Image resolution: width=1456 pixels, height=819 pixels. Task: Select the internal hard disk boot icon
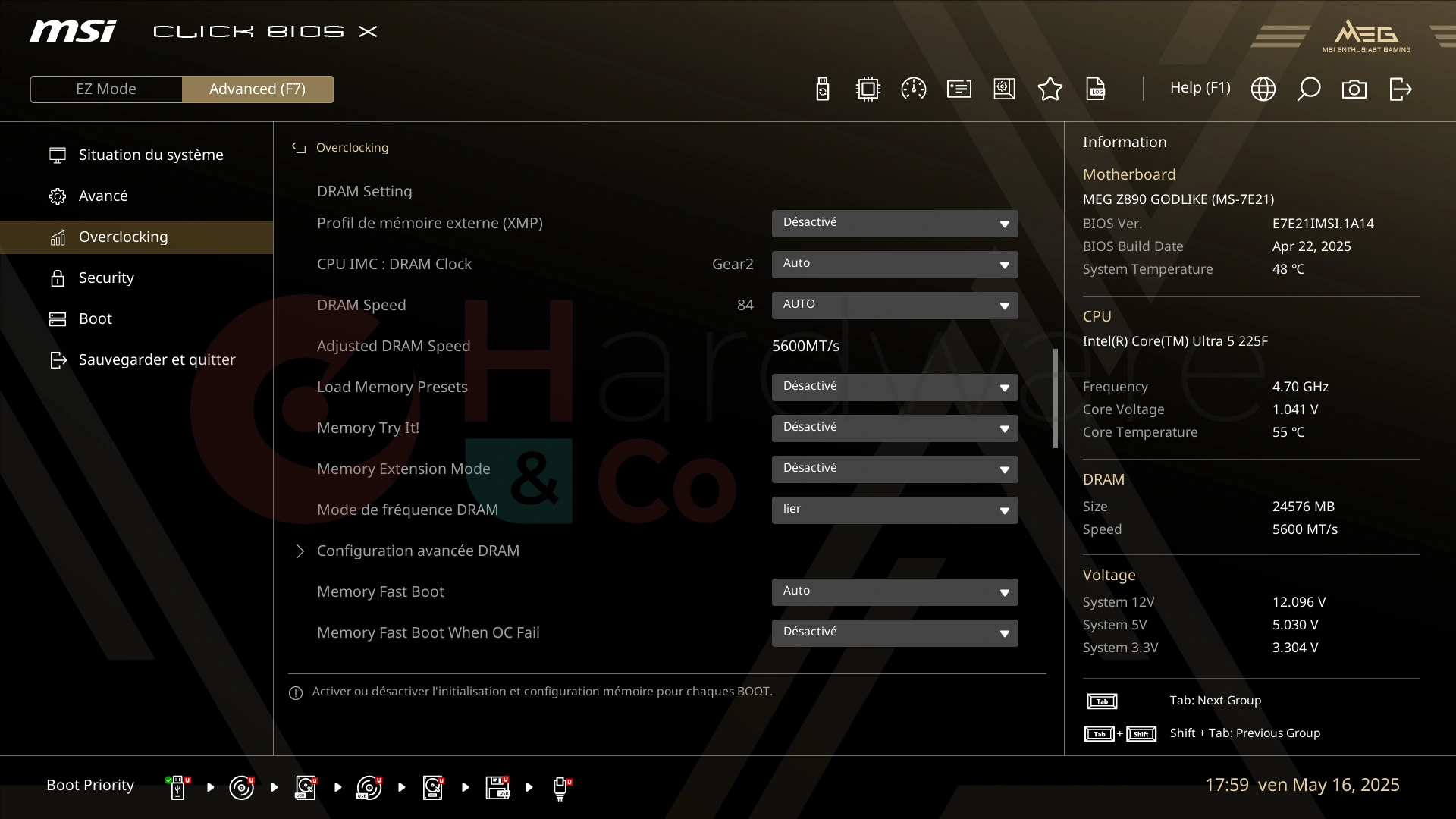point(433,787)
